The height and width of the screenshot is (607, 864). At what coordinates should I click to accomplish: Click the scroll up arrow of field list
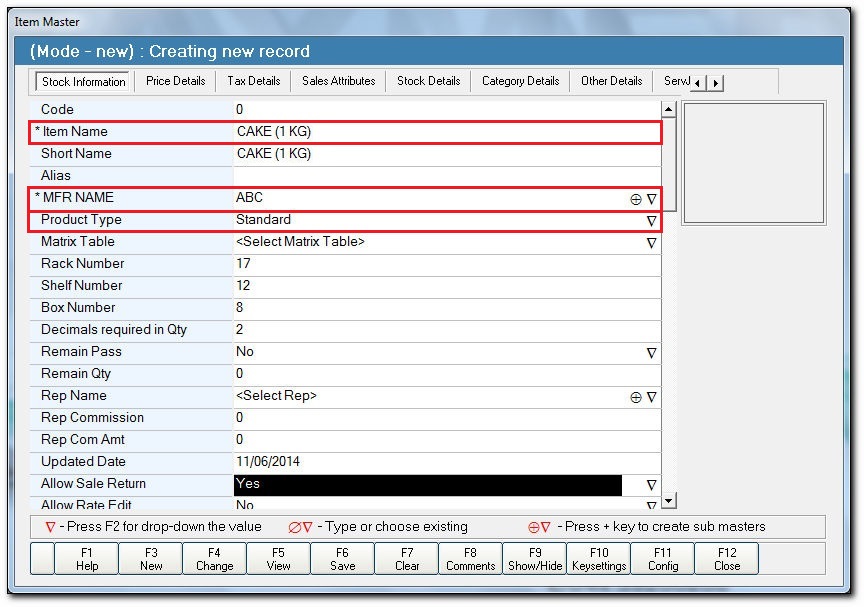(x=668, y=109)
